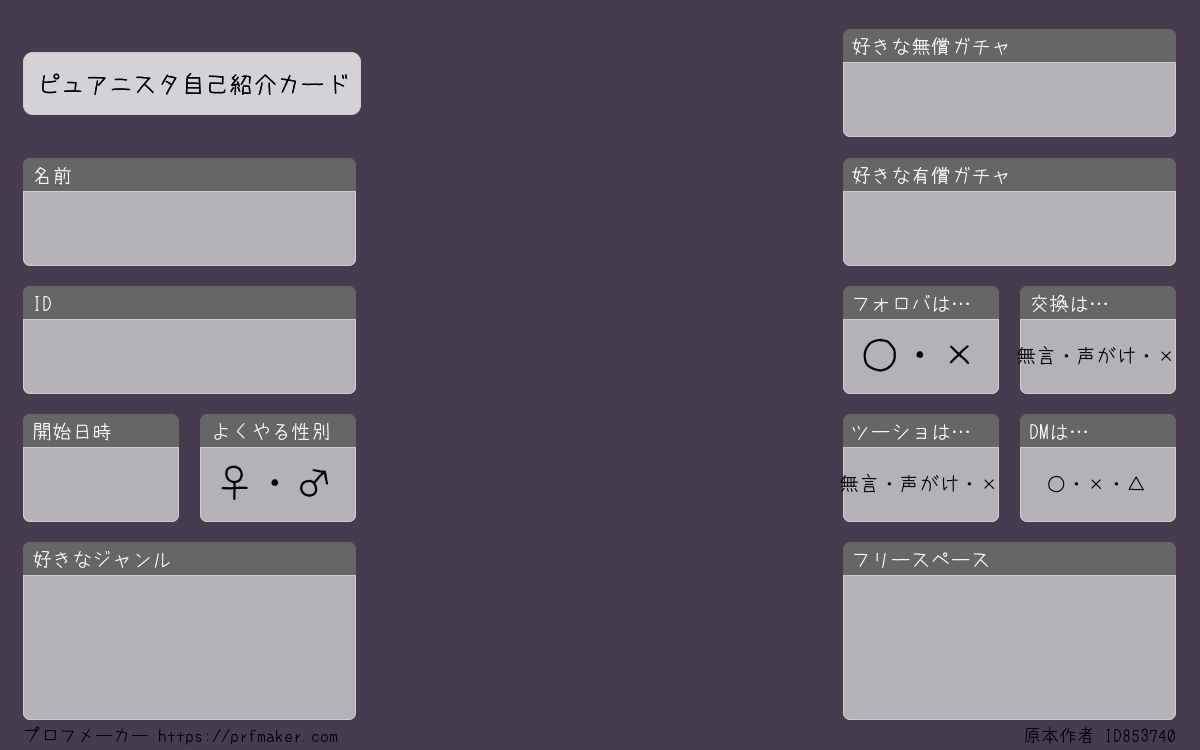
Task: Select the female symbol under よくやる性別
Action: tap(234, 483)
